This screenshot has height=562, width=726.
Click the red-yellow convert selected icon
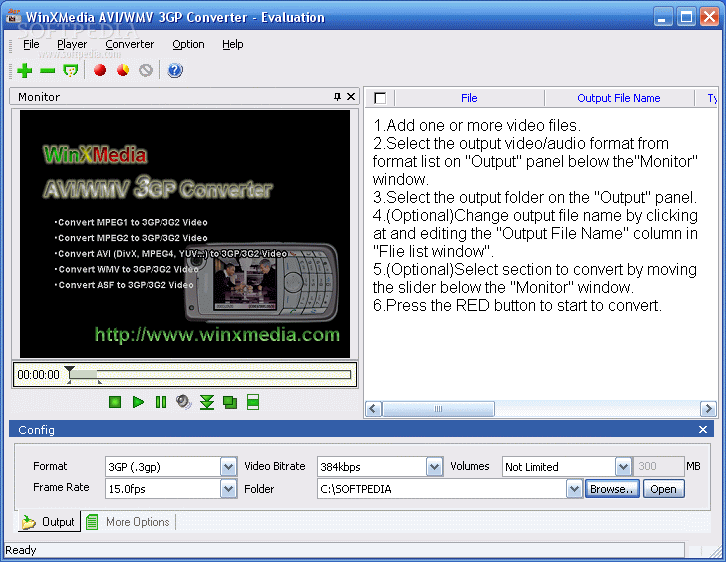[123, 70]
